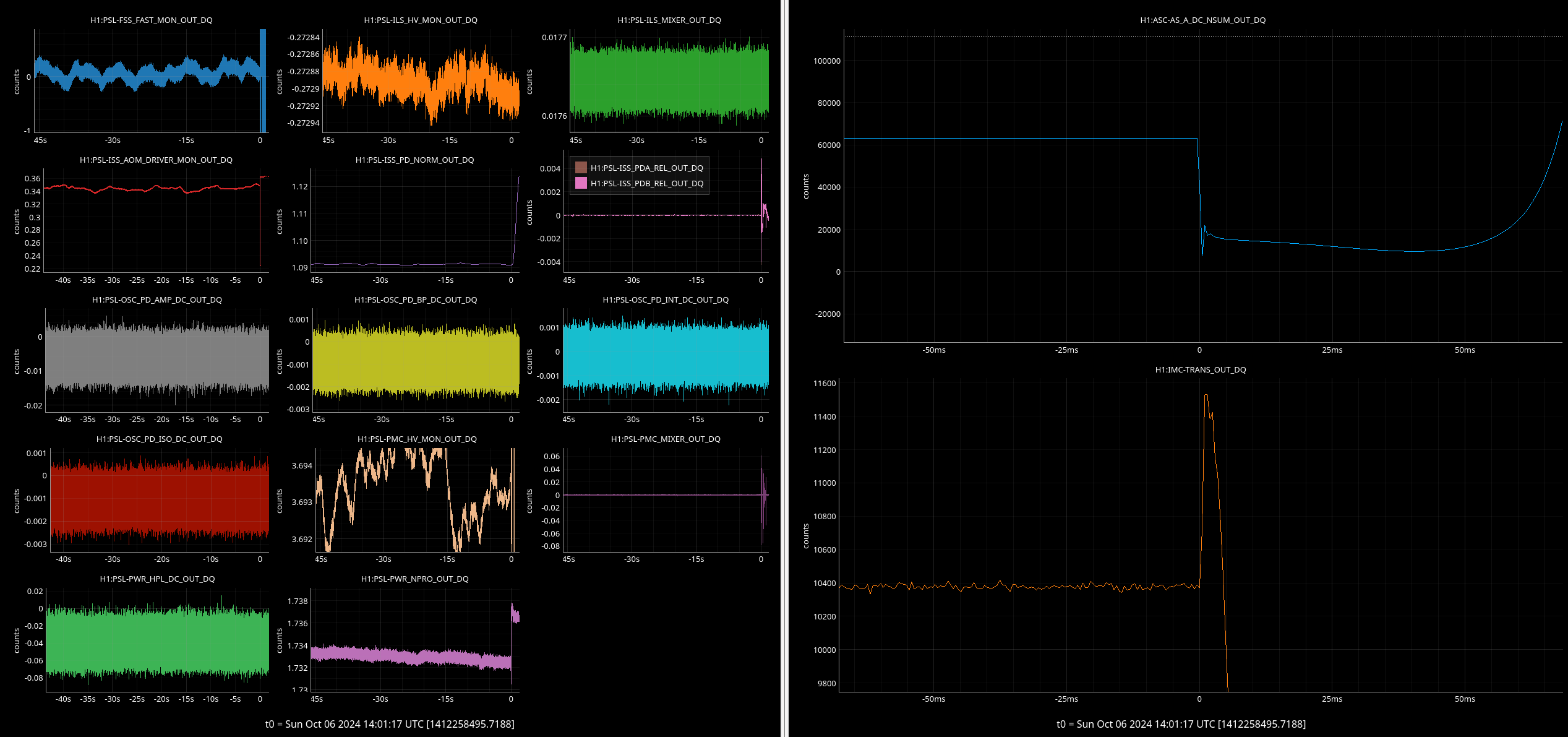Click the H1:PSL-PMC_HV_MON_OUT_DQ title
Viewport: 1568px width, 737px height.
click(x=417, y=439)
